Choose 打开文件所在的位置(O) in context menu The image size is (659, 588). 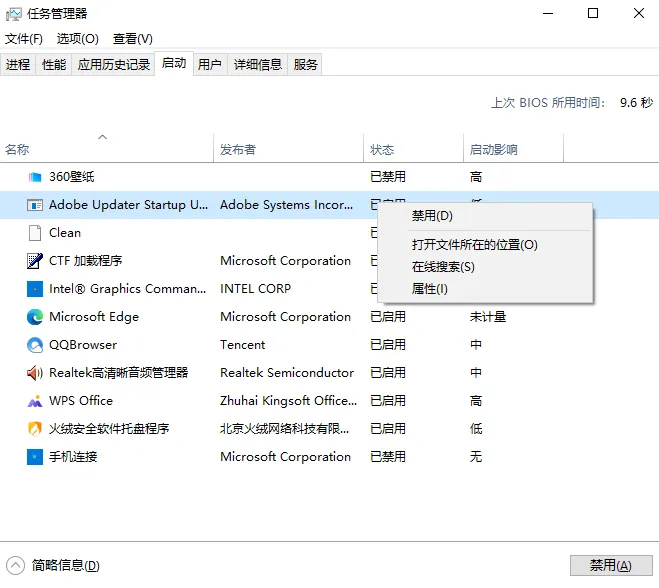(485, 245)
